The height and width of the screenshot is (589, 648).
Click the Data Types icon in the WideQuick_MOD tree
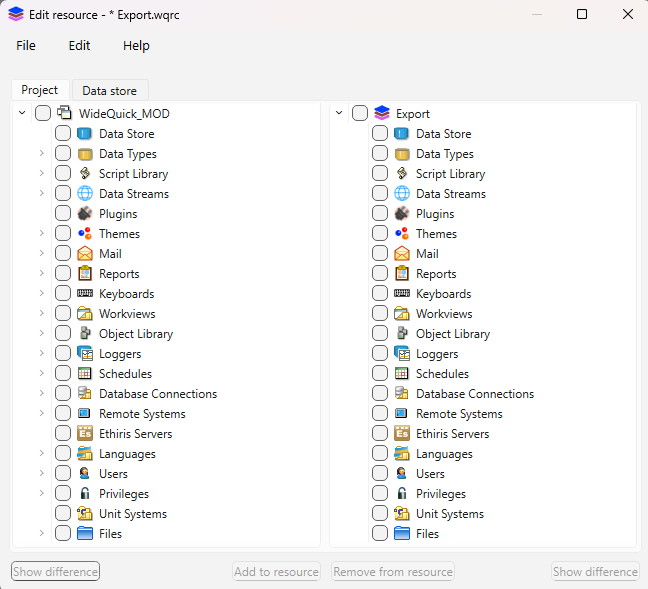[x=85, y=154]
